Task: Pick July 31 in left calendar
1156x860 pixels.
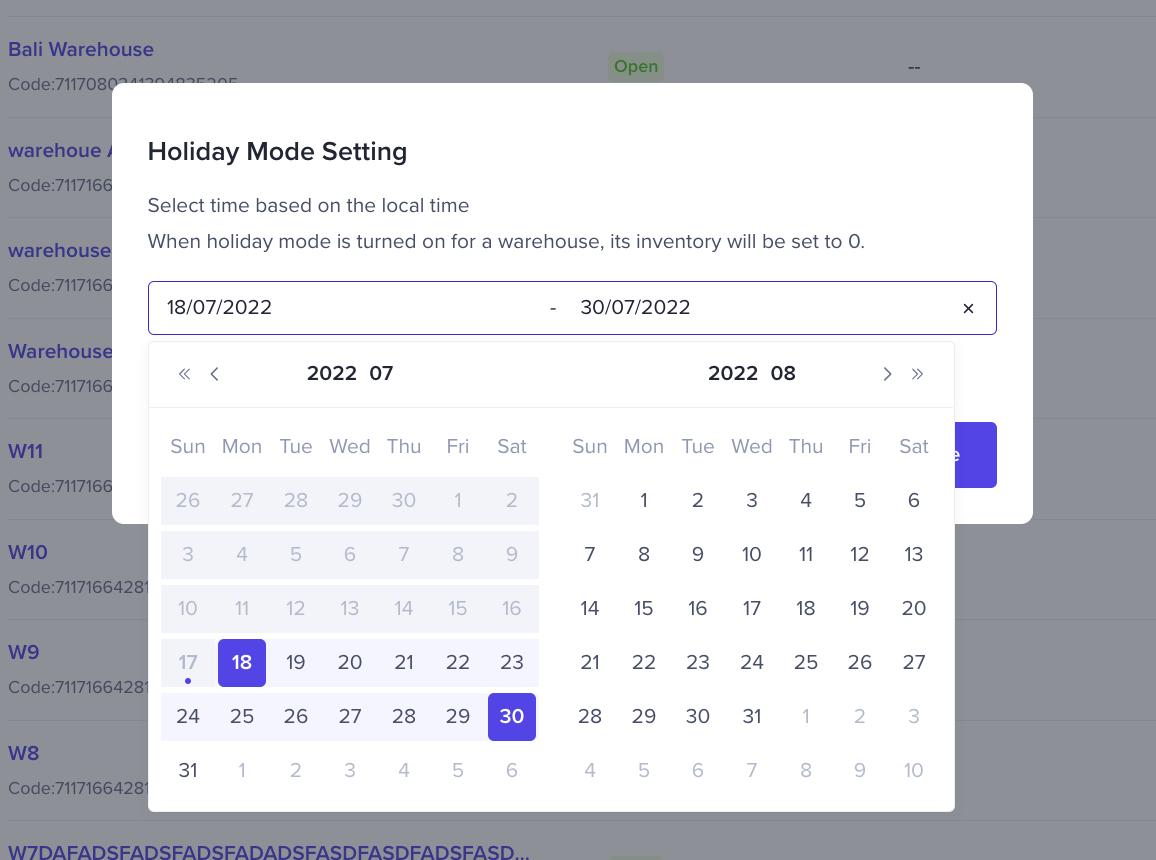Action: tap(188, 771)
